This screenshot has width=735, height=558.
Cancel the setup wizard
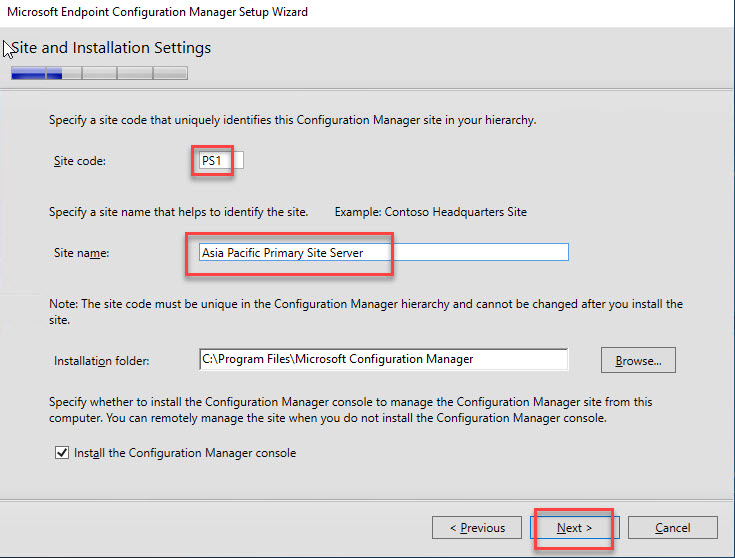[x=673, y=528]
